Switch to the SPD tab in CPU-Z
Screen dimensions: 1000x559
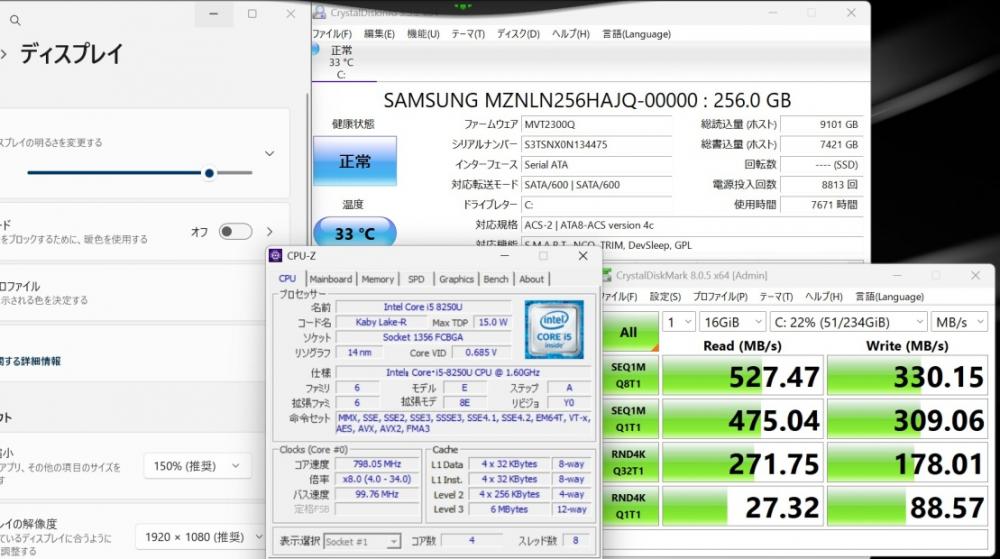(416, 279)
